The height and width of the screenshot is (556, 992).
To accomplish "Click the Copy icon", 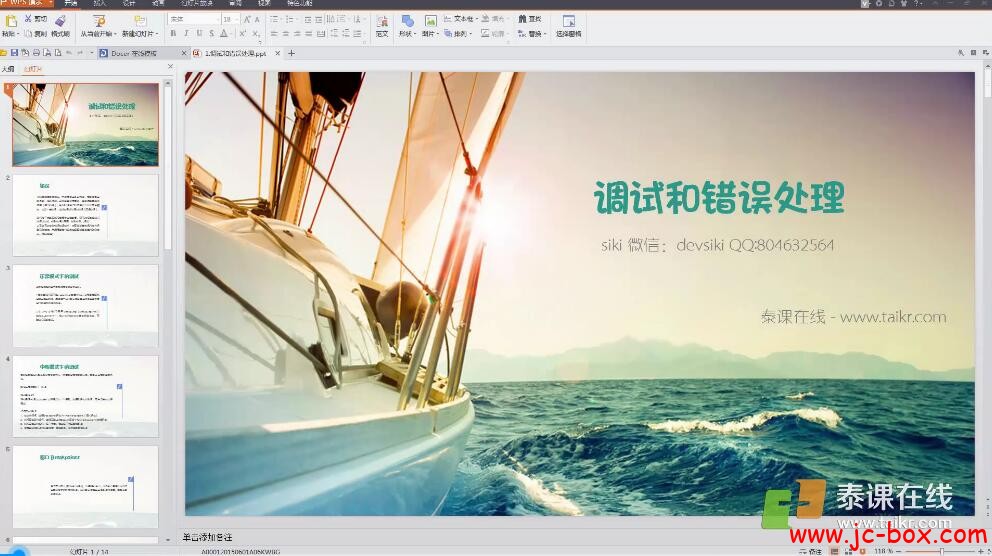I will pos(28,34).
